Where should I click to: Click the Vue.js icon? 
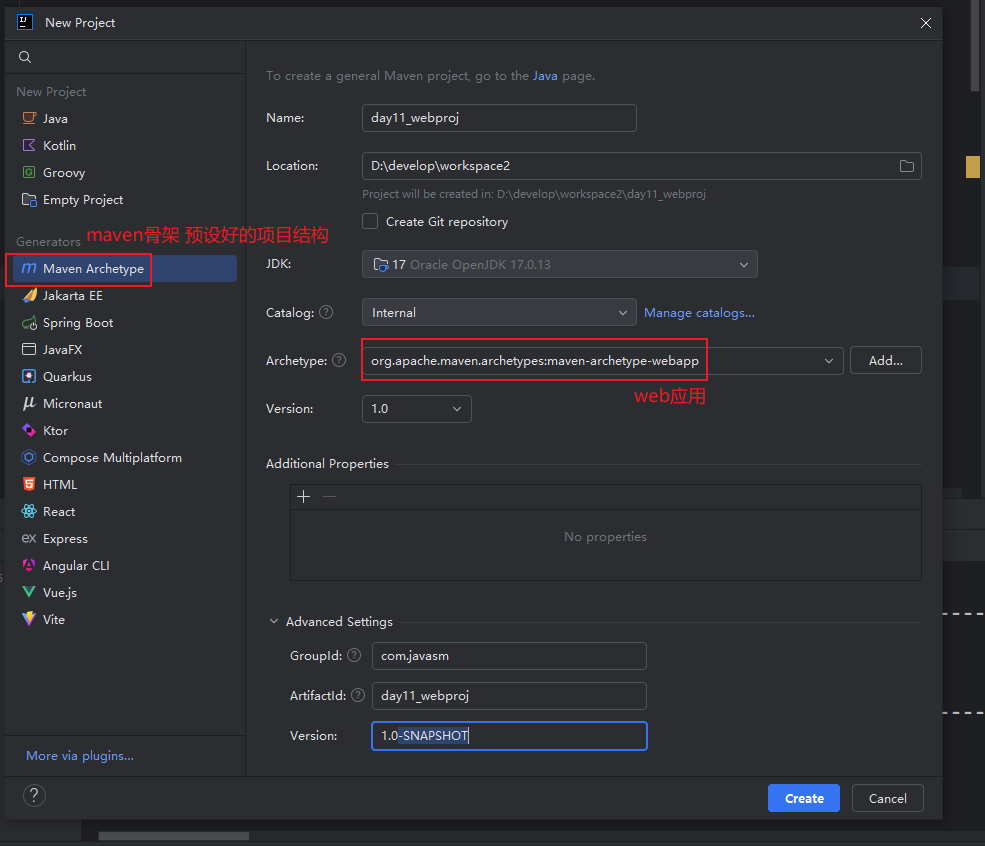tap(29, 592)
